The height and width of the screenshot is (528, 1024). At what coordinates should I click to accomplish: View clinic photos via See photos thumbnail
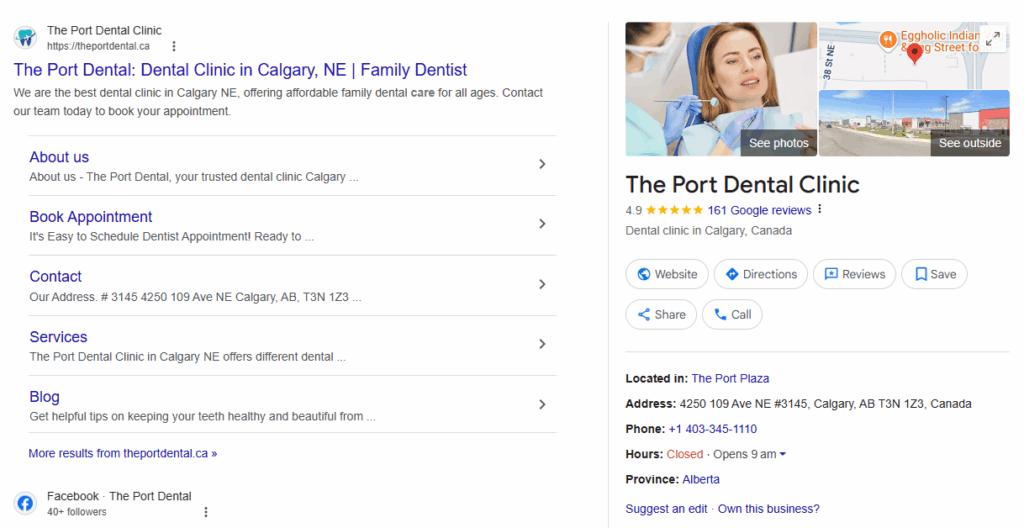point(720,90)
